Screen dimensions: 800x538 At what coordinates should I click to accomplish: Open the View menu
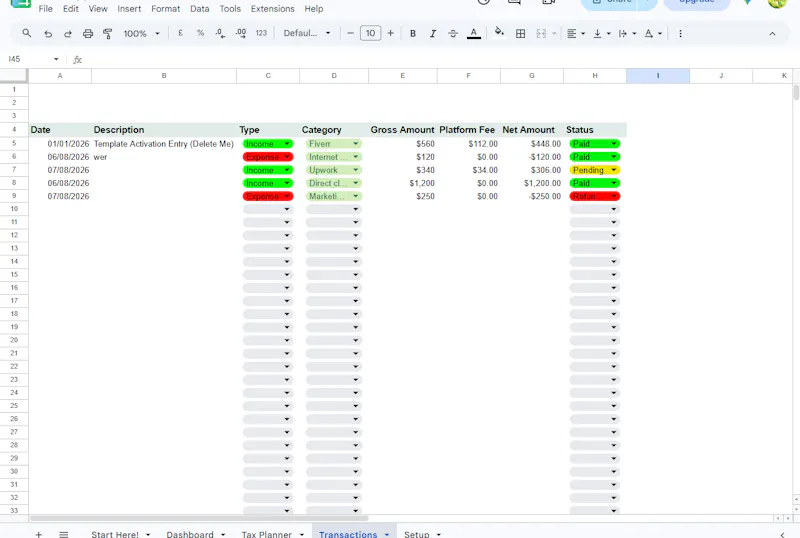(x=98, y=9)
